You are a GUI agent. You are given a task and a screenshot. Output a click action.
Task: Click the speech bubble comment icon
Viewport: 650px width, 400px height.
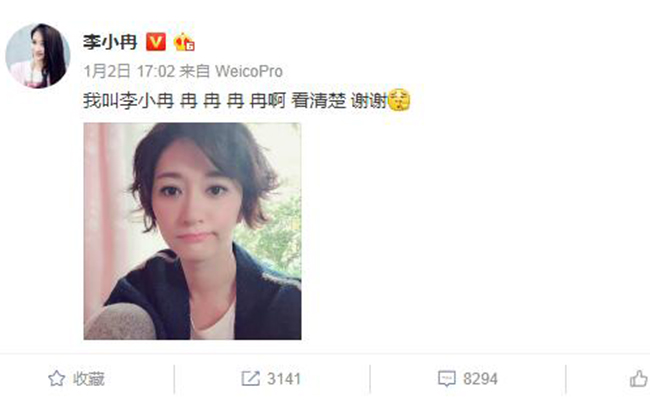coord(446,379)
